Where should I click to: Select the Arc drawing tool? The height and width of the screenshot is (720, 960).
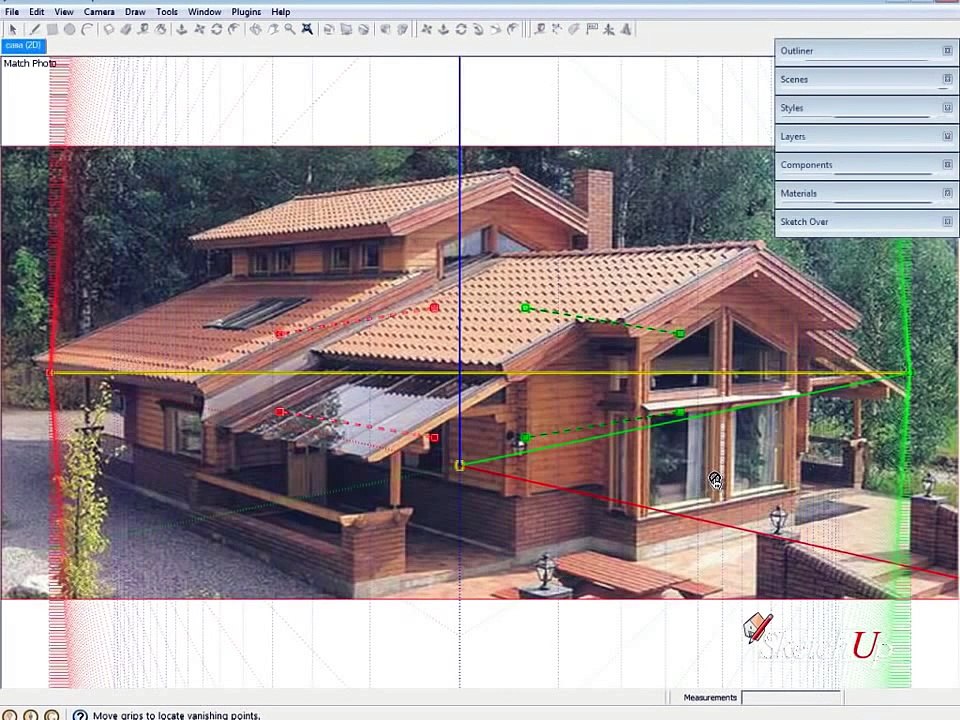(87, 29)
